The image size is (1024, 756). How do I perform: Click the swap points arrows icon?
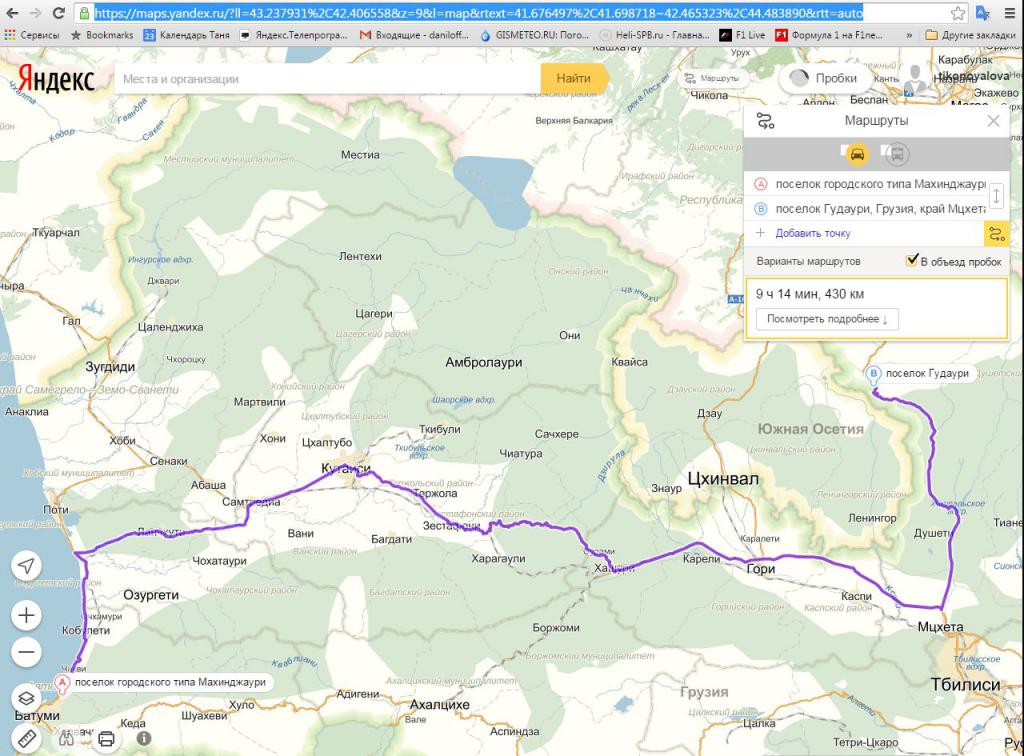[x=996, y=196]
